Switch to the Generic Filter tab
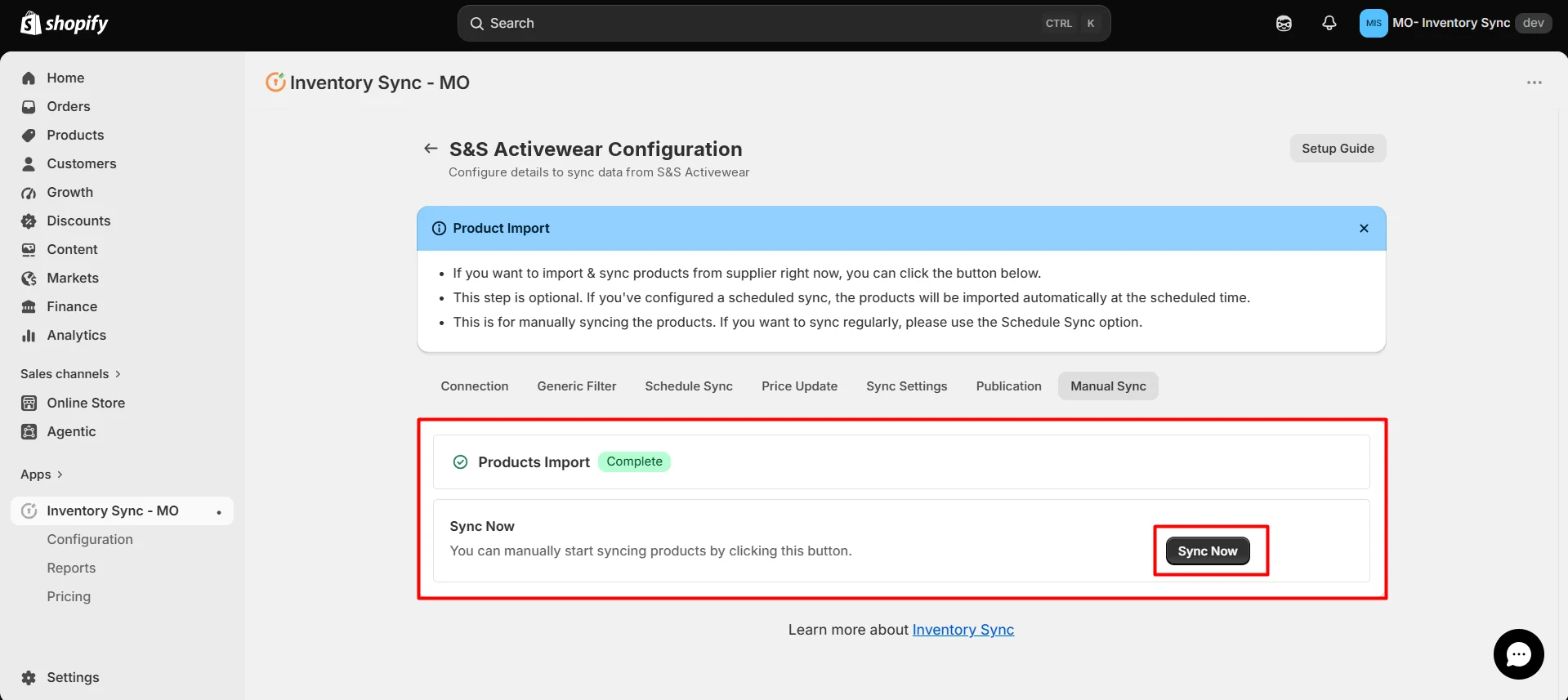1568x700 pixels. (577, 386)
